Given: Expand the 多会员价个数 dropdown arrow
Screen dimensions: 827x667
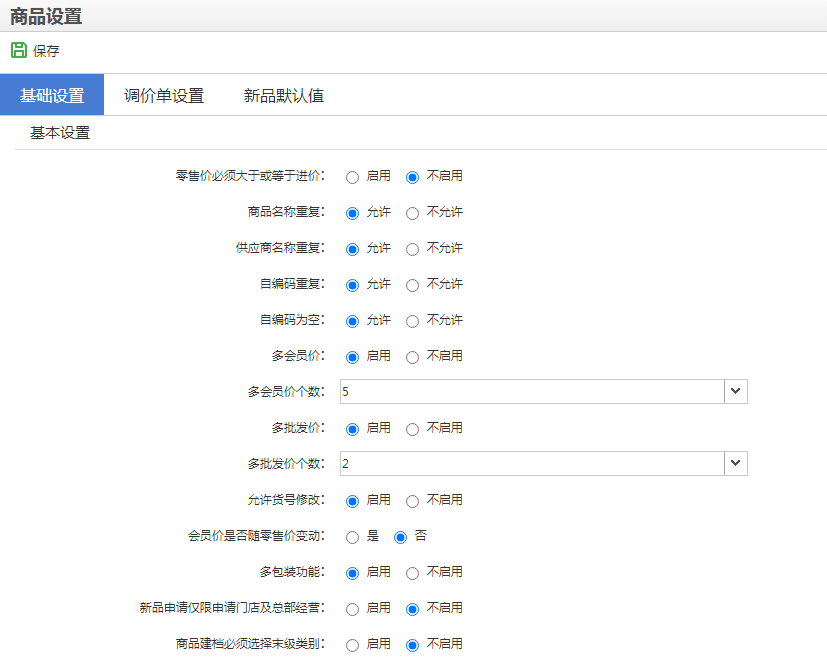Looking at the screenshot, I should pos(736,392).
